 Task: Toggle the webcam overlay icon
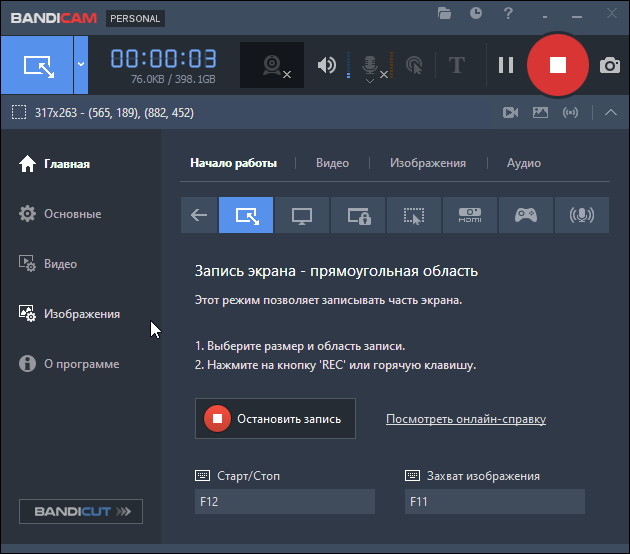pyautogui.click(x=272, y=65)
